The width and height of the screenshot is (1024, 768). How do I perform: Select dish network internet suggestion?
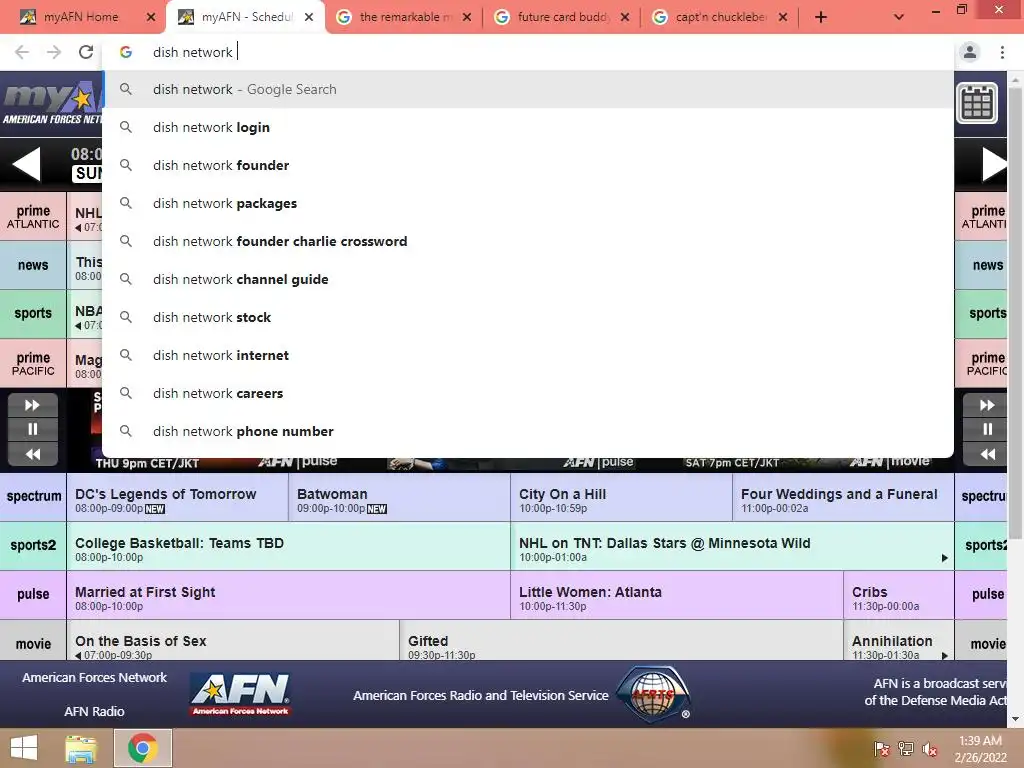[x=528, y=355]
